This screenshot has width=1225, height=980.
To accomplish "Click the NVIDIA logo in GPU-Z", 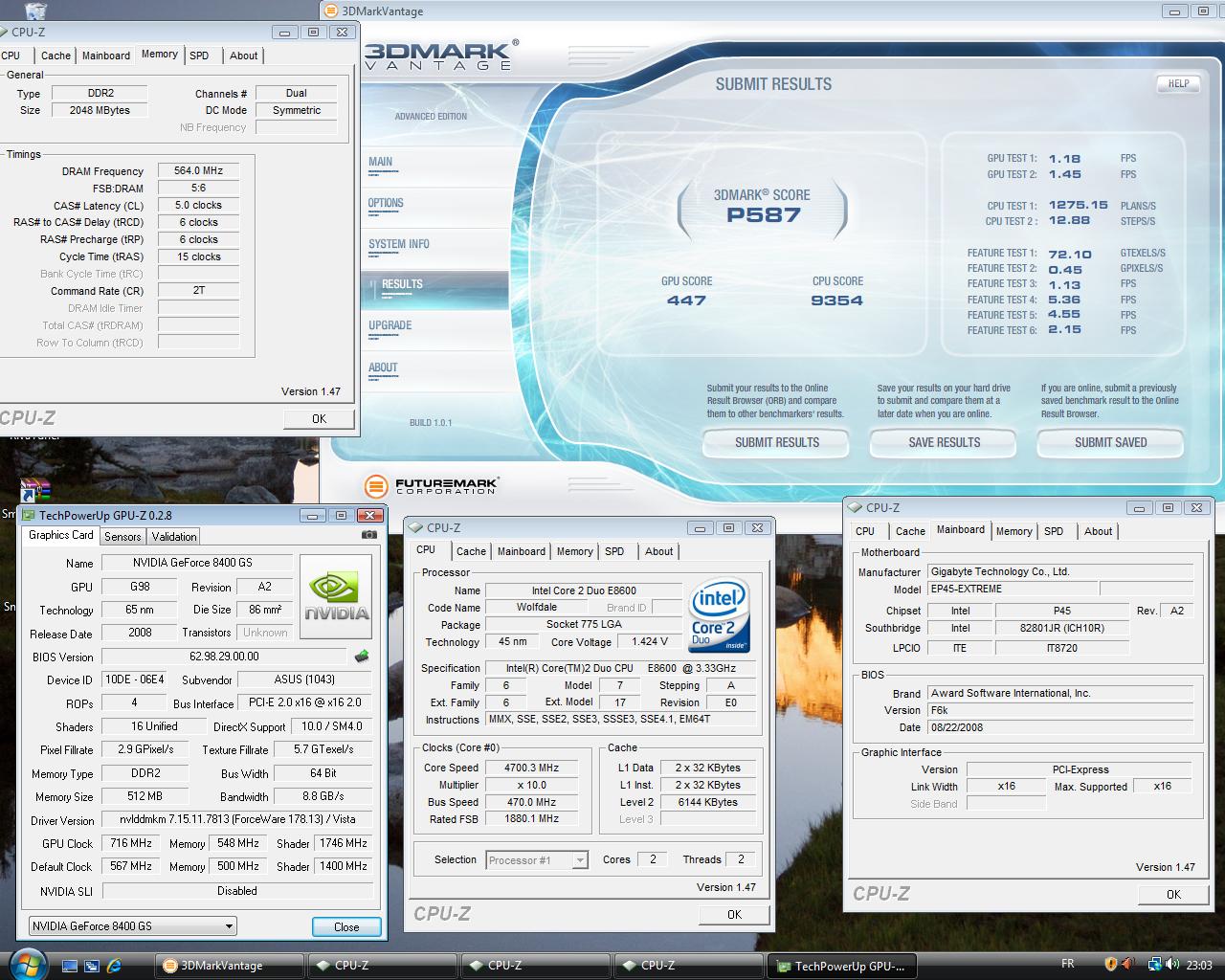I will (336, 598).
